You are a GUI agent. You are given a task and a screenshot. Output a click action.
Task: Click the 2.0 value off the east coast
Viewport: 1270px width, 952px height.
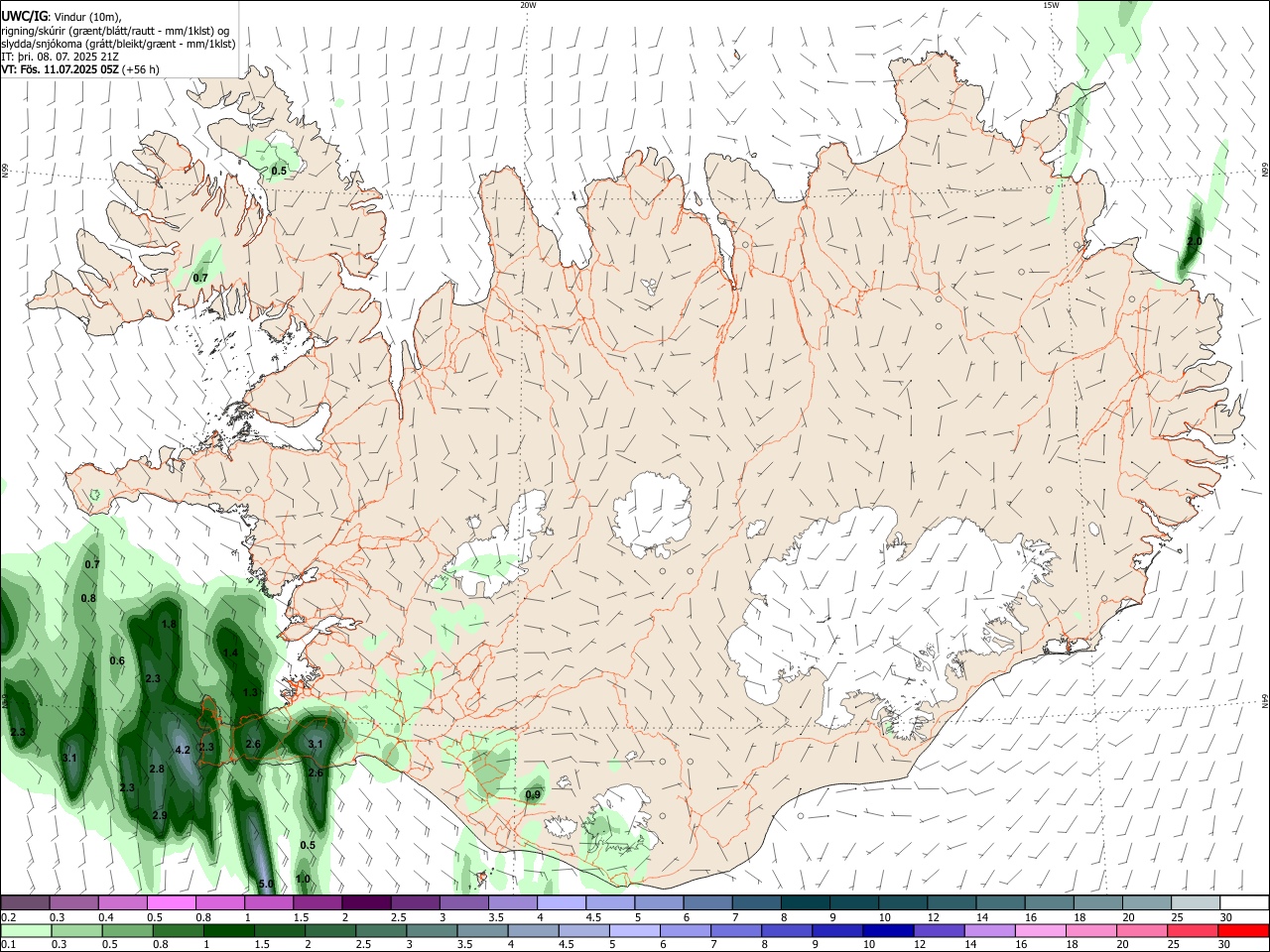click(1195, 241)
